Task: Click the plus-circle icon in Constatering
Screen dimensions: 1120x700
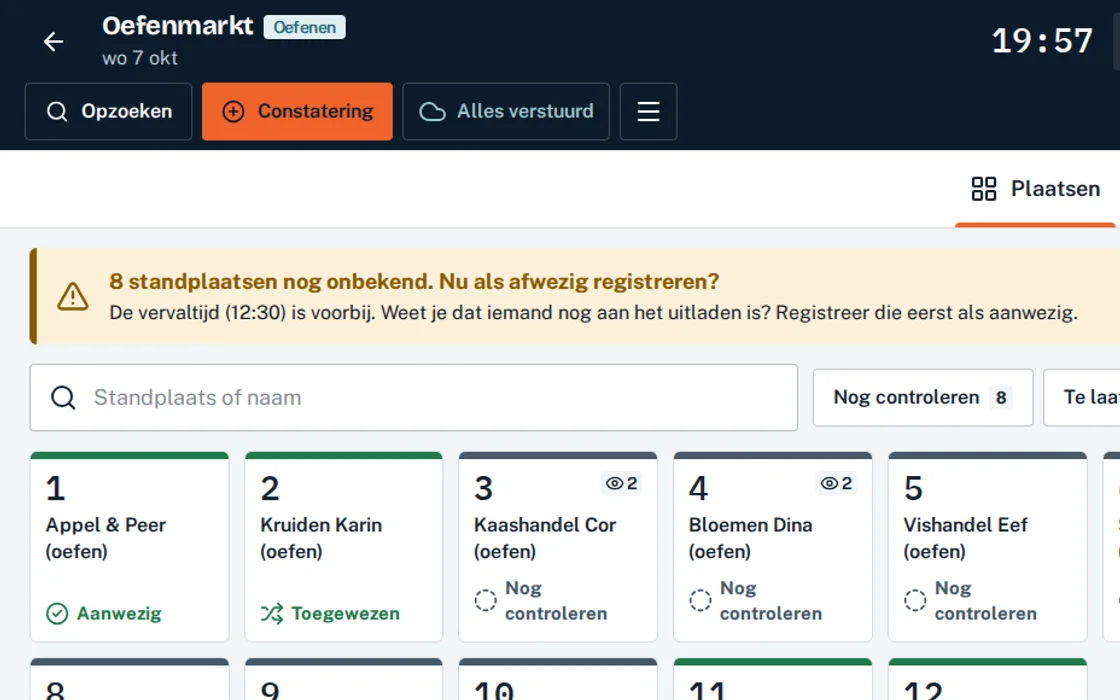Action: 233,111
